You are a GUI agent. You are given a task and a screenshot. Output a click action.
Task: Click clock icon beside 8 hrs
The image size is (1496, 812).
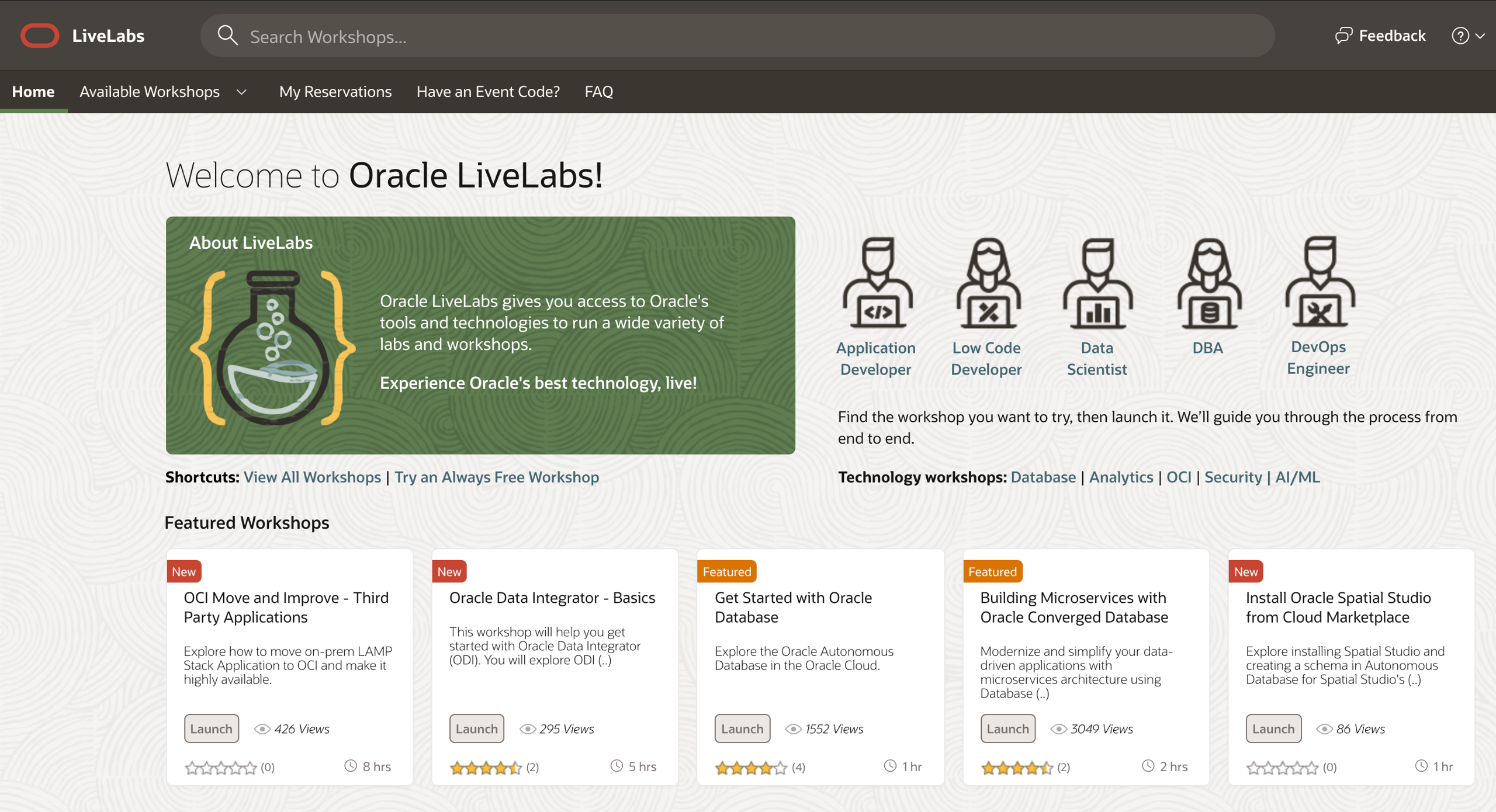(350, 766)
